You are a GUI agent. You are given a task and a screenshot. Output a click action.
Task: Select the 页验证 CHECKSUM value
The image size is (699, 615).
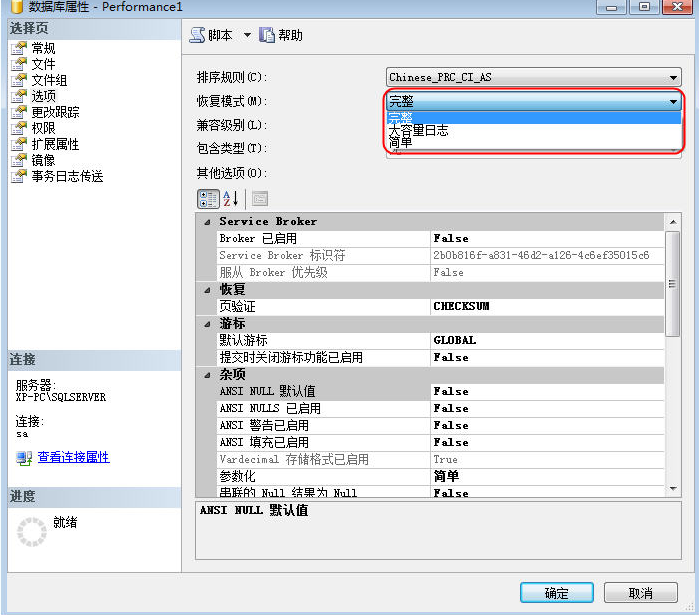(x=547, y=307)
